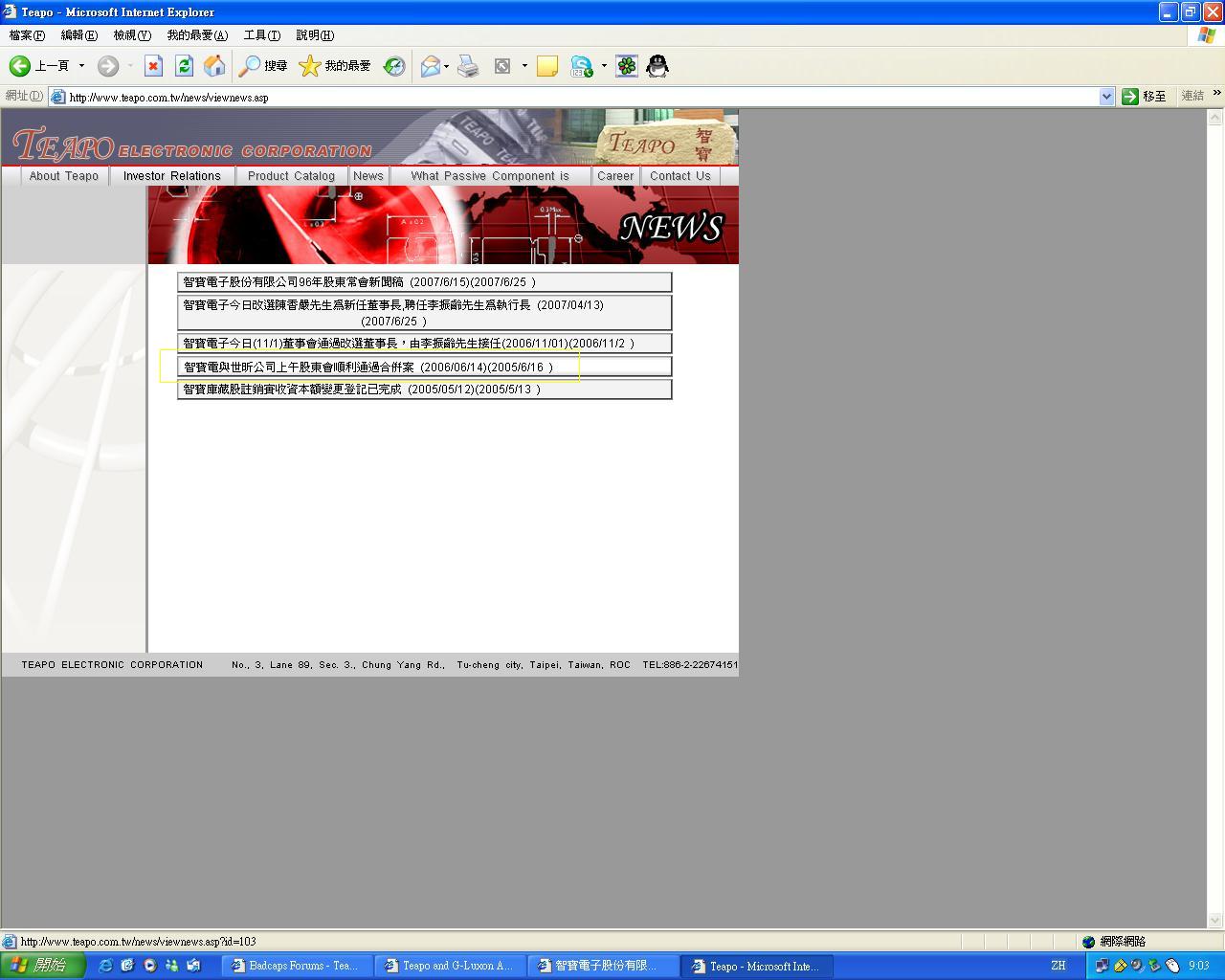Open the Search (搜尋) magnifier tool

point(263,66)
